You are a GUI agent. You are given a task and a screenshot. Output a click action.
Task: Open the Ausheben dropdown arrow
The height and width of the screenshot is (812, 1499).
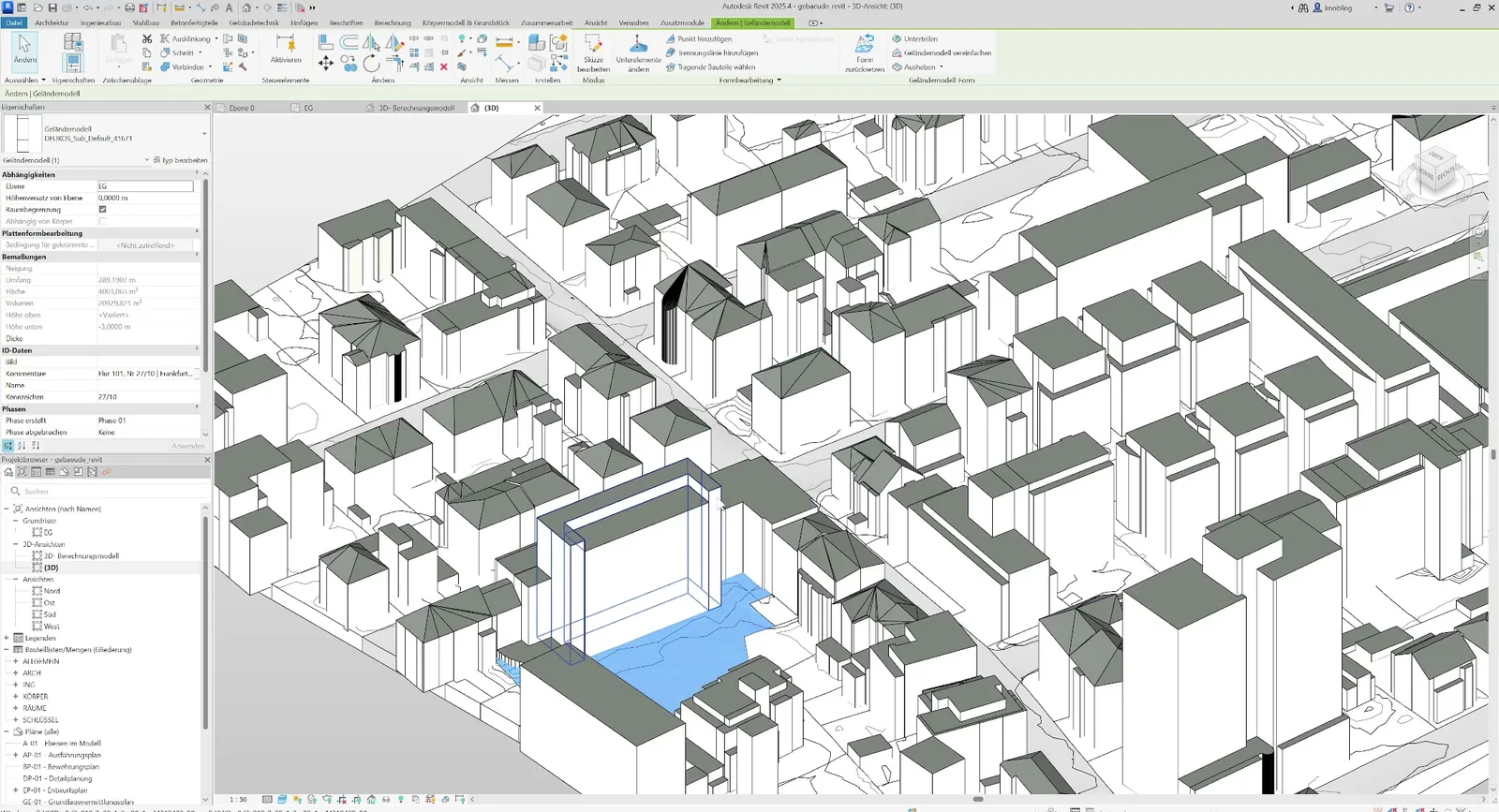(941, 67)
